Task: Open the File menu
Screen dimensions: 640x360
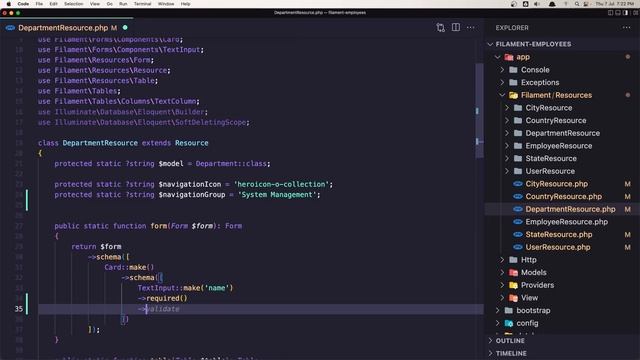Action: point(39,4)
